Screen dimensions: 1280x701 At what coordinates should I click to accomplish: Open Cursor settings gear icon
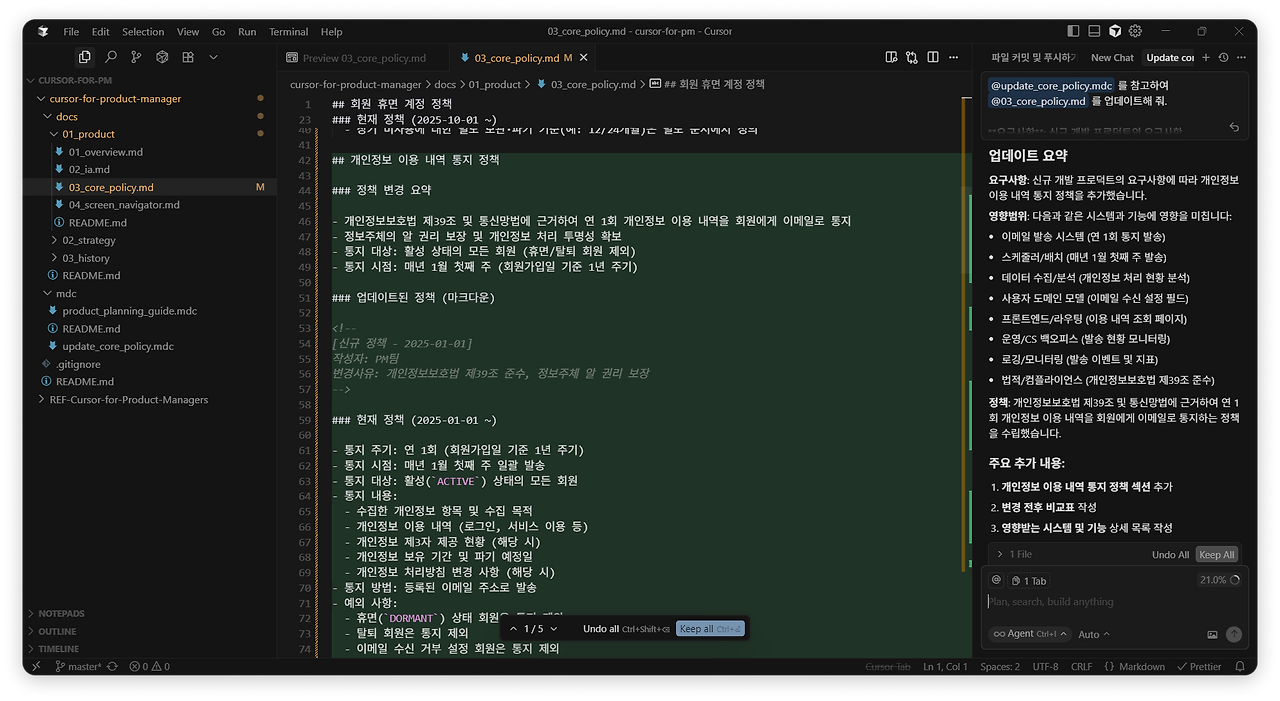click(1135, 32)
